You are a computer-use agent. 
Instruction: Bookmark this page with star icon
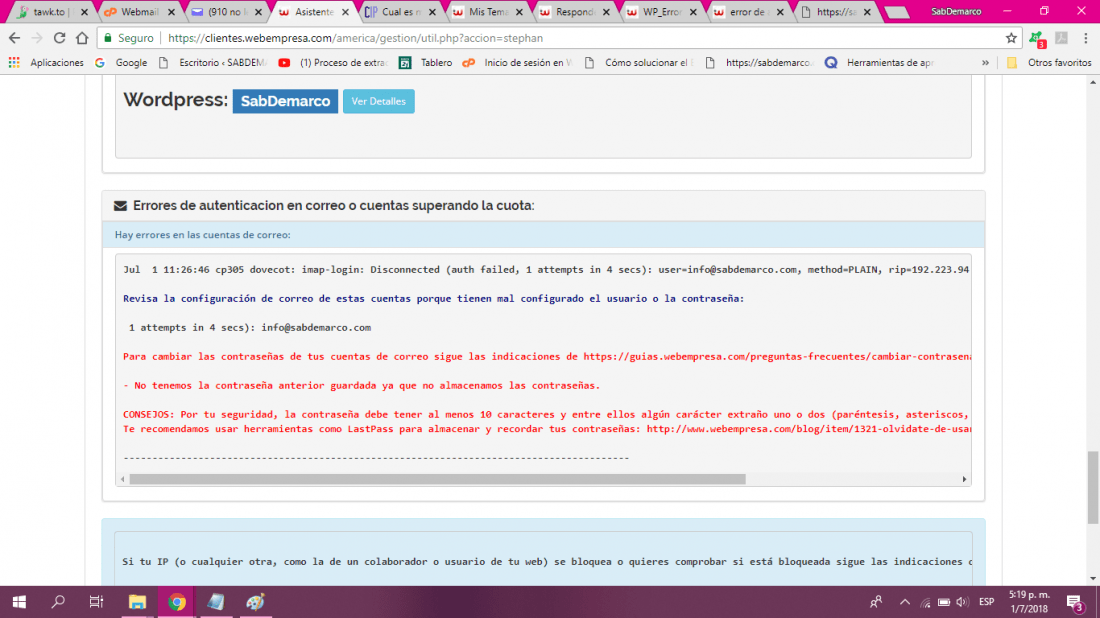pos(1011,38)
